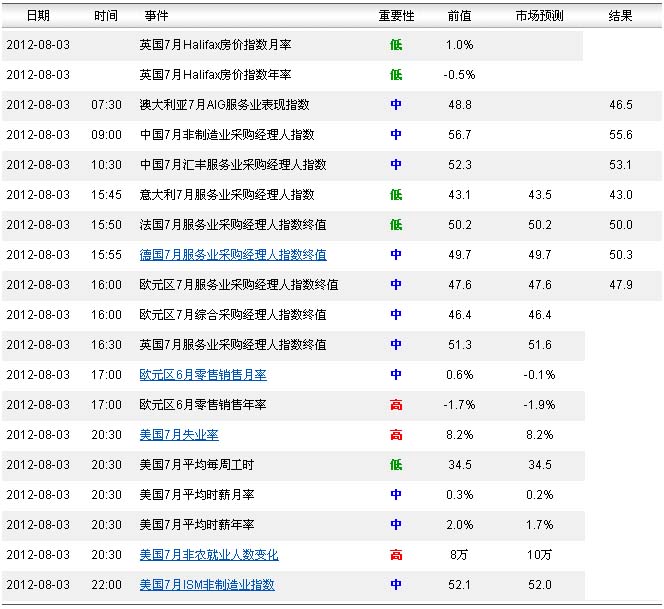Open link 德国7月服务业采购经理人指数终值
Viewport: 664px width, 609px height.
click(x=233, y=255)
